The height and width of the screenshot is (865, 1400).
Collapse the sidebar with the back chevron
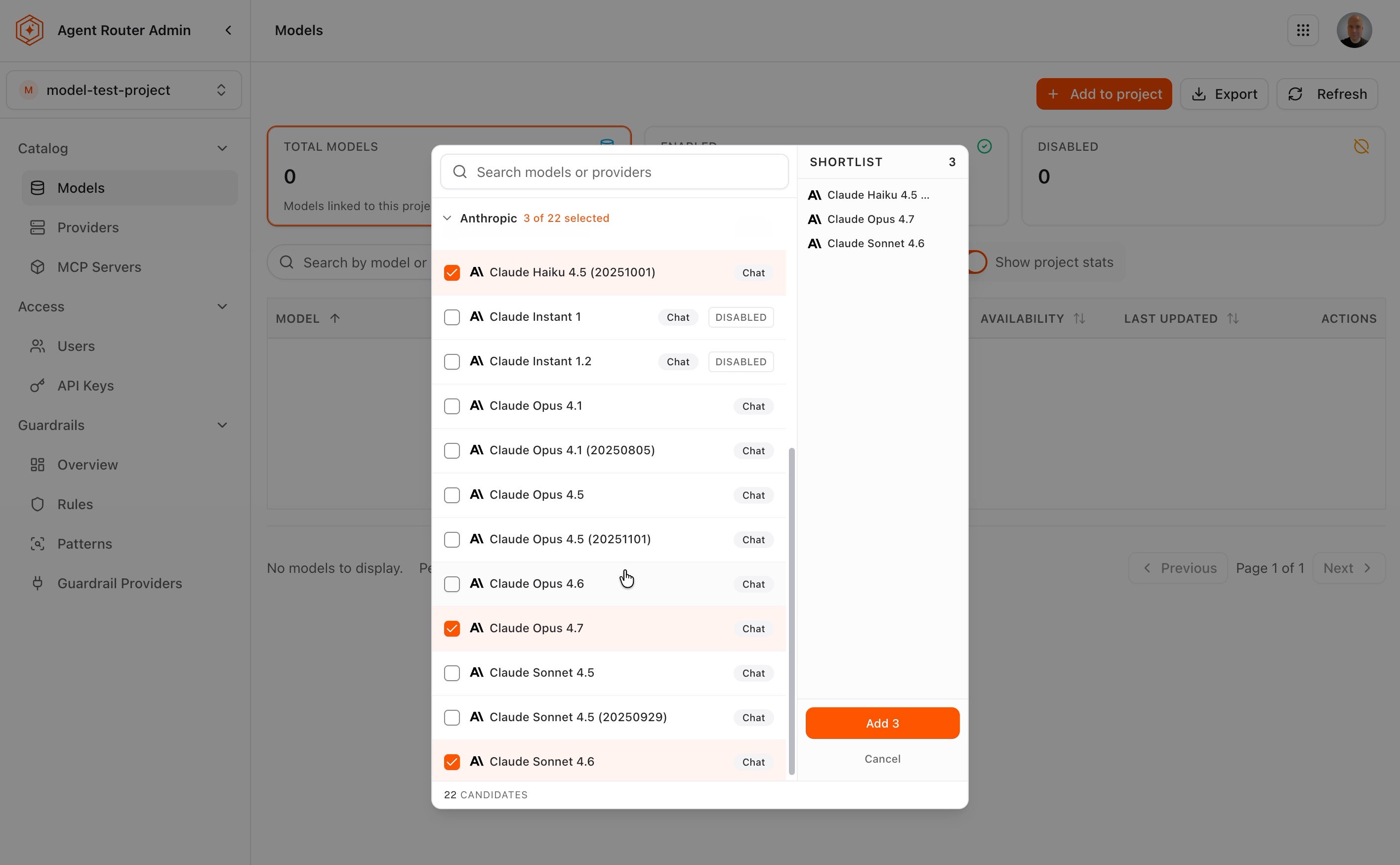click(228, 30)
